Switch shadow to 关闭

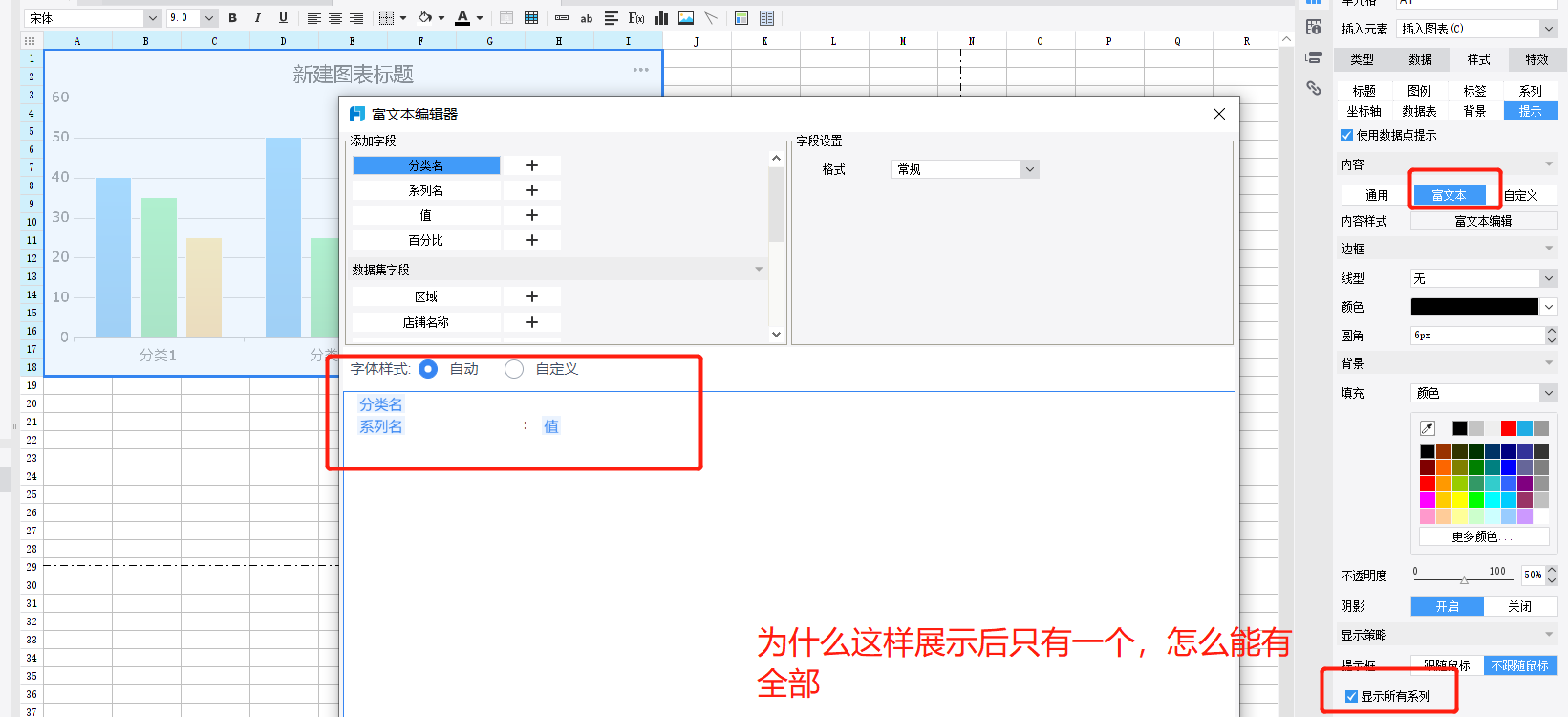1520,606
